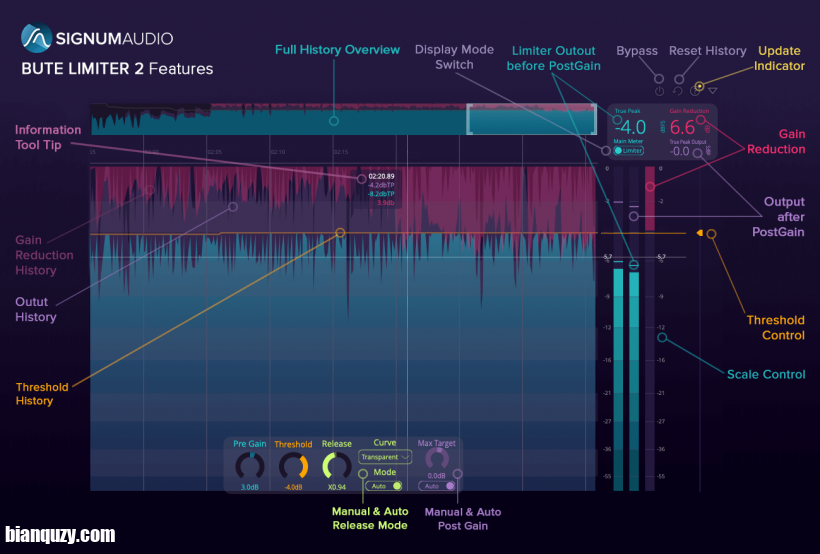This screenshot has width=820, height=554.
Task: Click the orange threshold control arrow handle
Action: tap(700, 233)
